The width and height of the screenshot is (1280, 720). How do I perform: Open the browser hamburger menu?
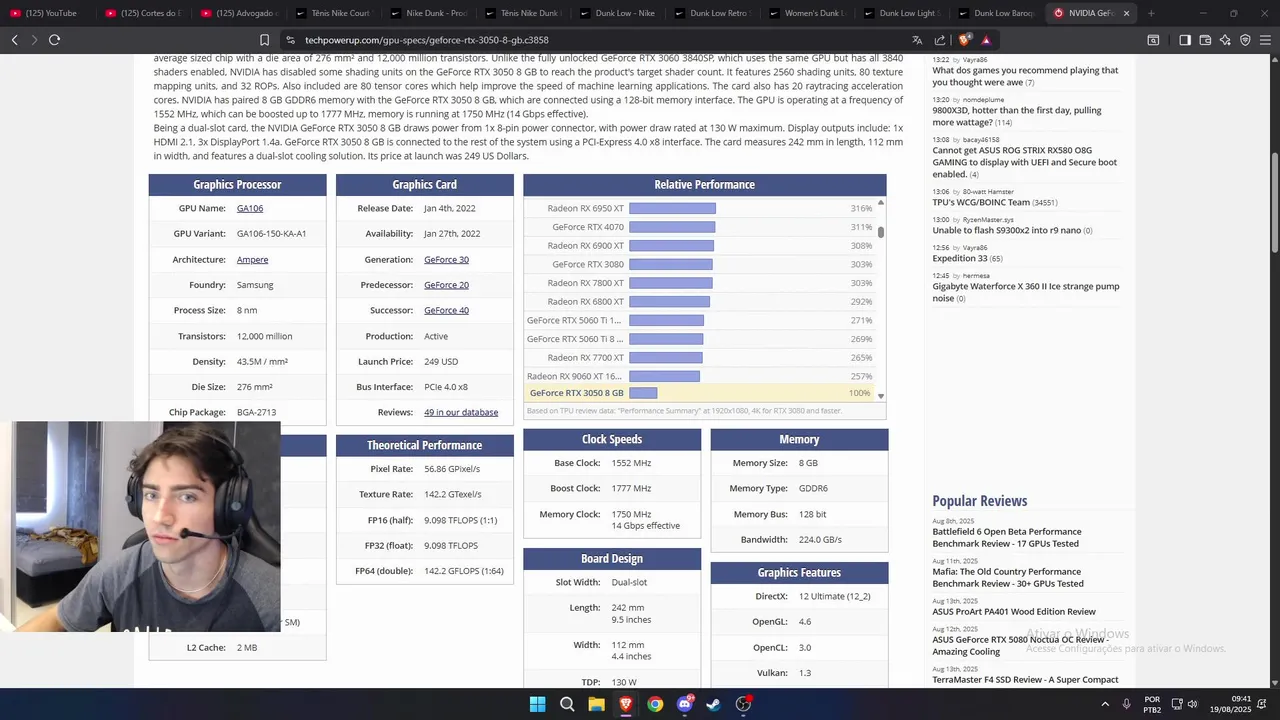[1265, 40]
